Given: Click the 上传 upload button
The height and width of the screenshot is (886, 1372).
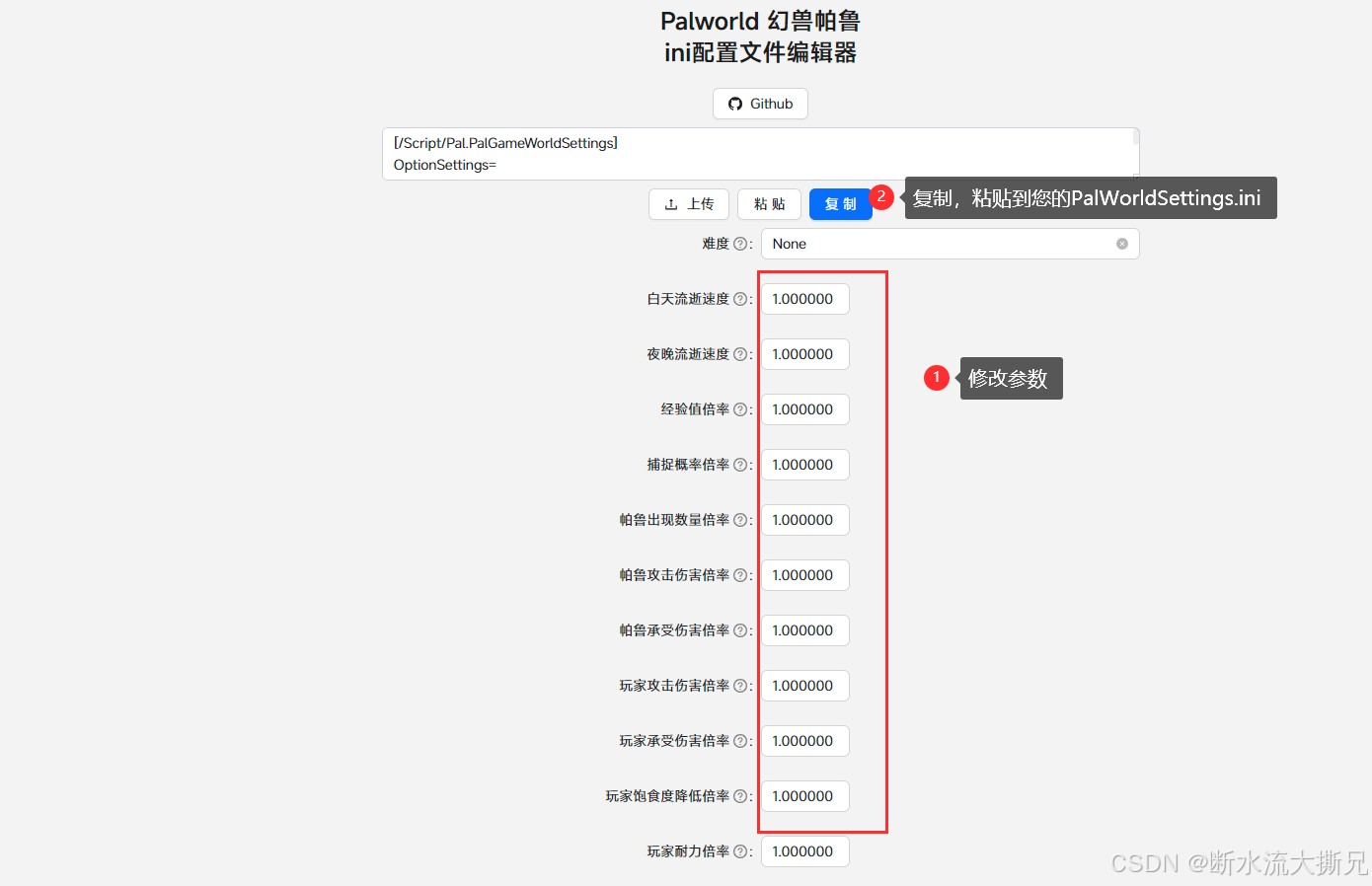Looking at the screenshot, I should pyautogui.click(x=689, y=204).
